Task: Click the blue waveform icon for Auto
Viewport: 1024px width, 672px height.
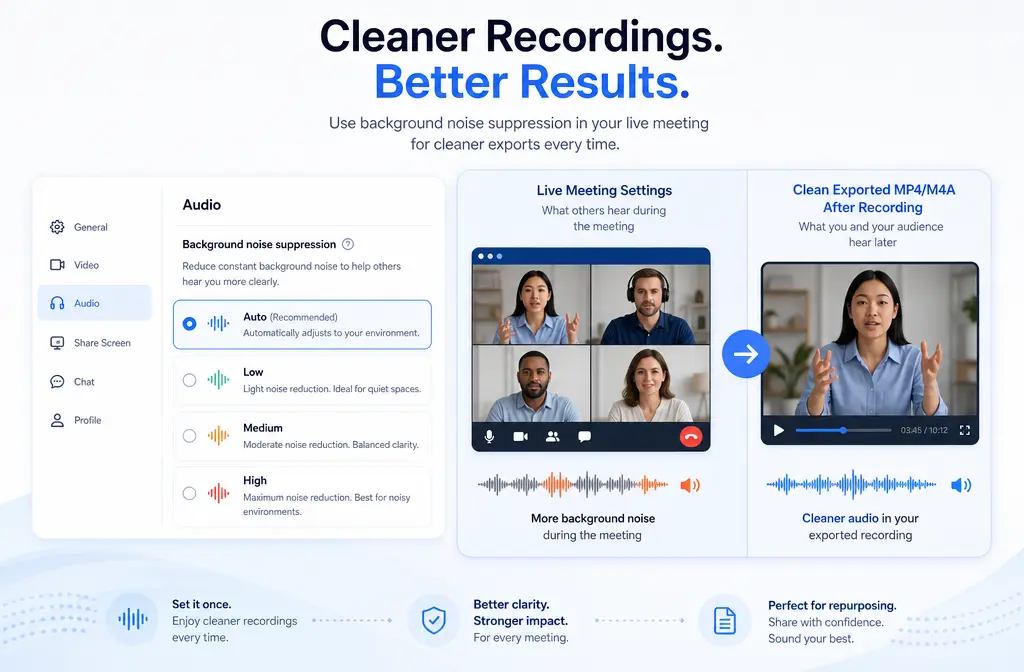Action: [218, 323]
